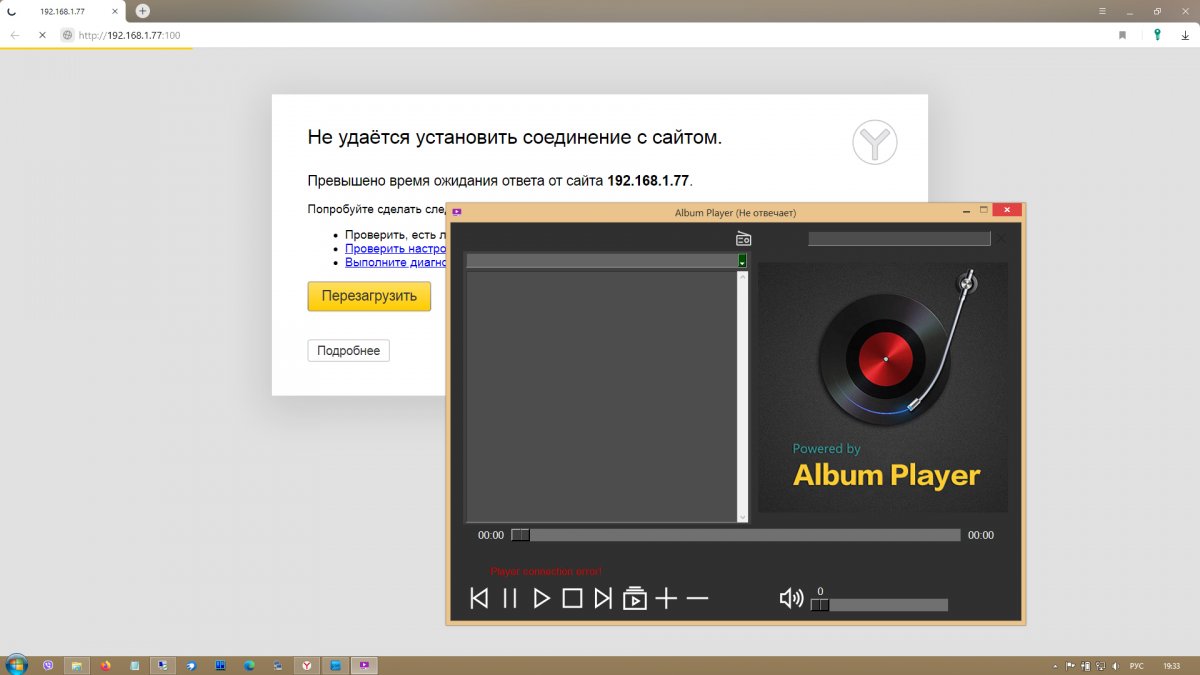The image size is (1200, 675).
Task: Add a track with the plus icon
Action: point(666,598)
